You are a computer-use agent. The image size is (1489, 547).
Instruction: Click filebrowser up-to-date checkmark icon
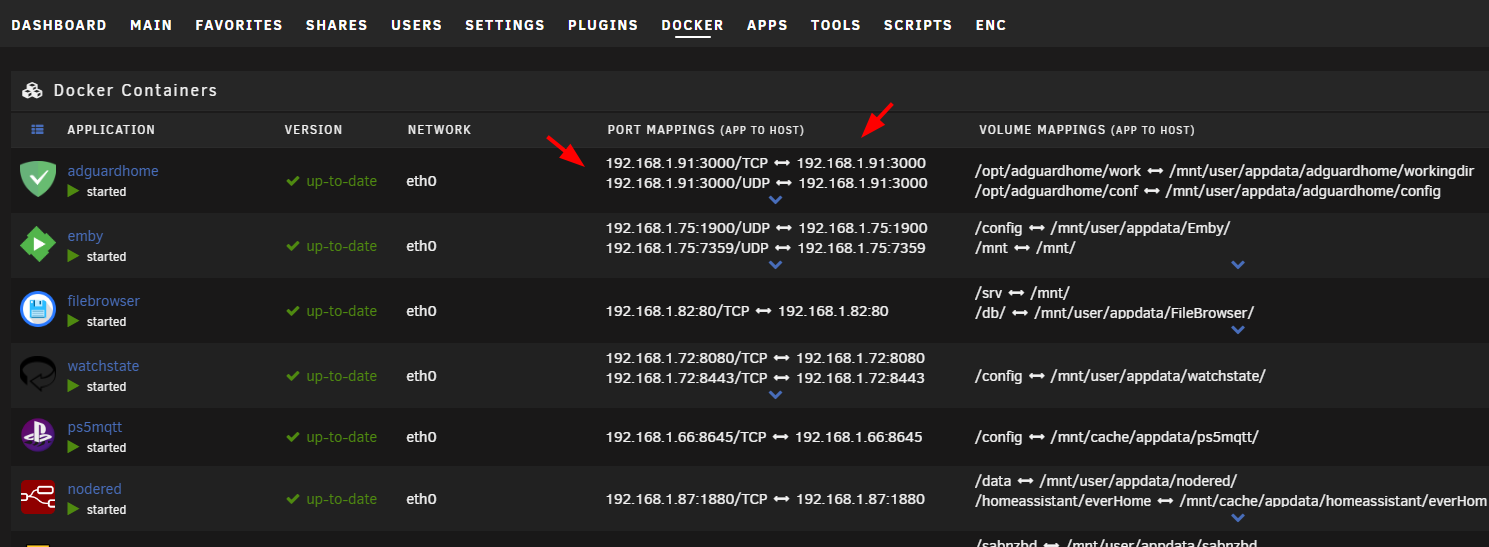[x=293, y=311]
